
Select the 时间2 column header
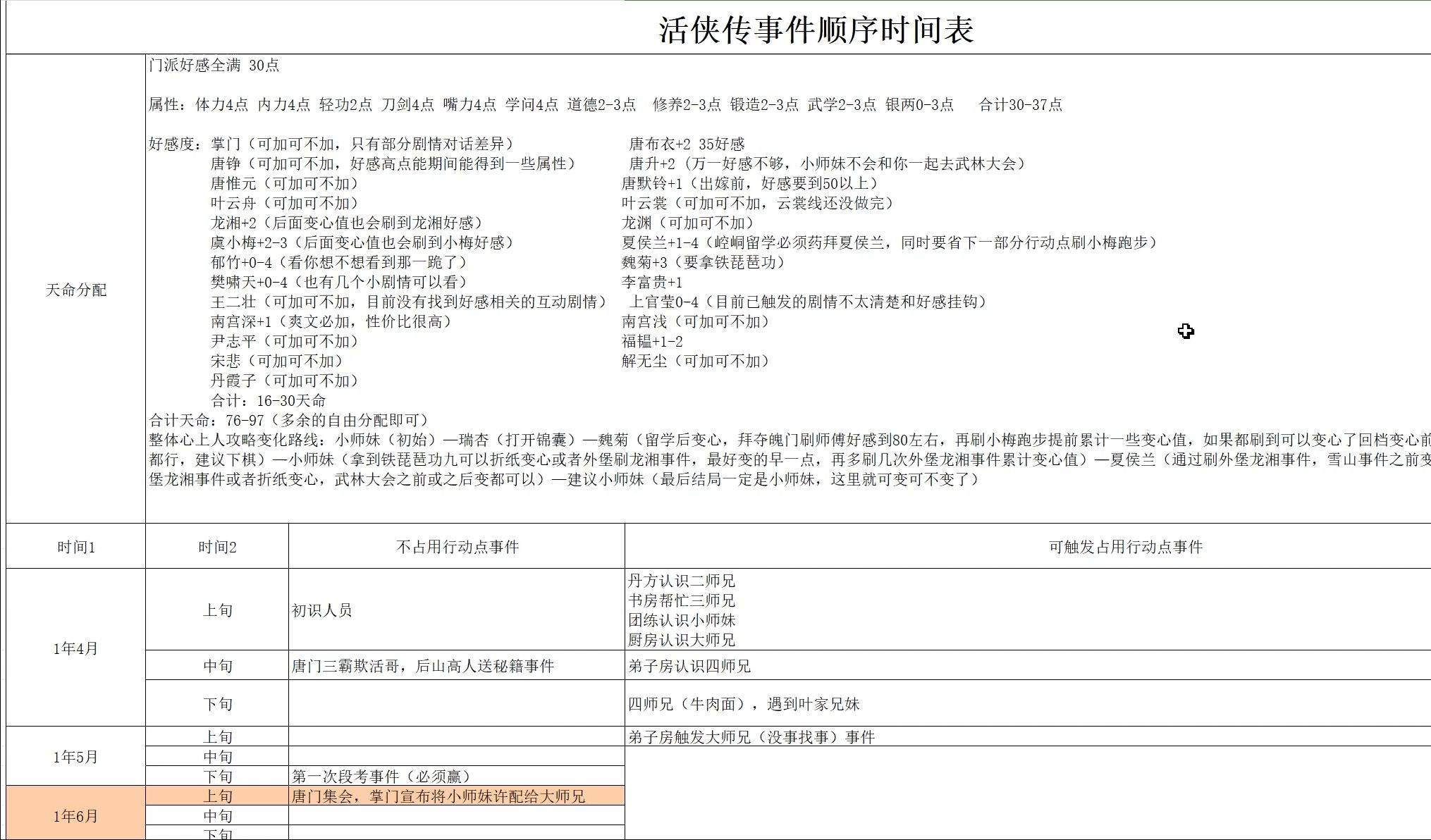tap(217, 547)
